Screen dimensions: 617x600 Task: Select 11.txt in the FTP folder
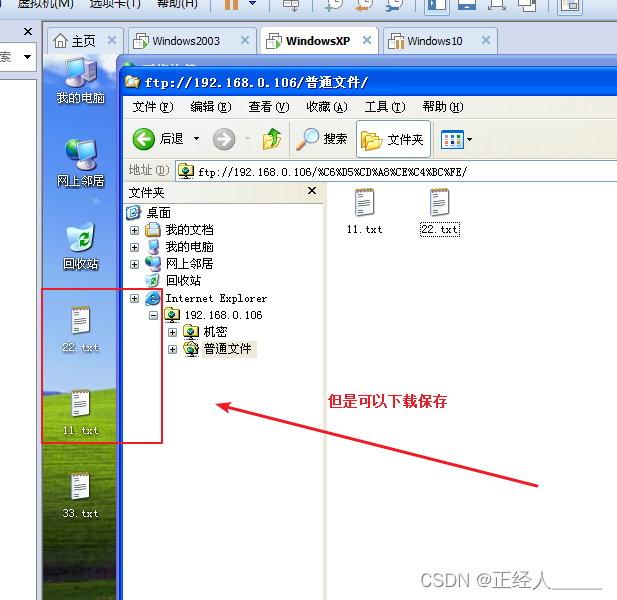[x=364, y=211]
